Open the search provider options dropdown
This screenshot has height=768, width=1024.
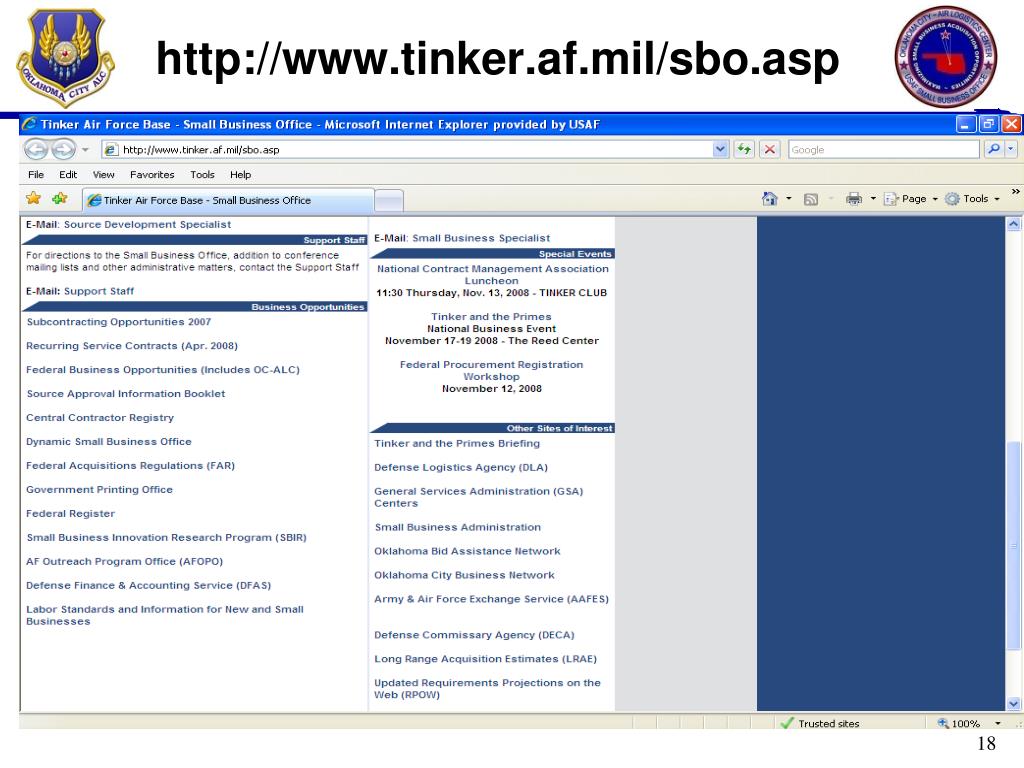tap(1011, 149)
